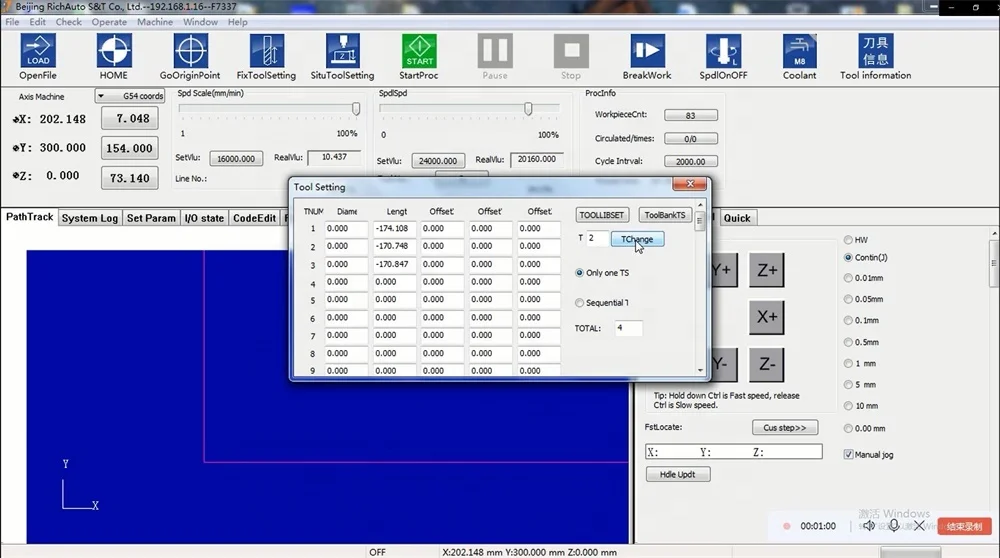The image size is (1000, 558).
Task: Open the Machine menu
Action: click(154, 22)
